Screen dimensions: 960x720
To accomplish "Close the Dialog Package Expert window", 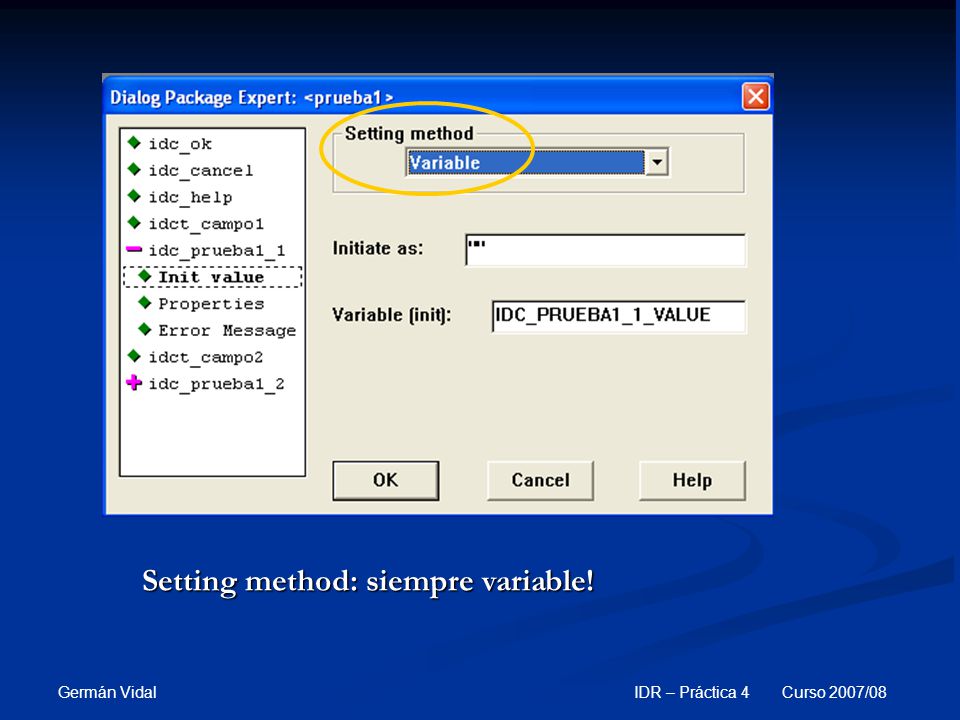I will pos(756,97).
